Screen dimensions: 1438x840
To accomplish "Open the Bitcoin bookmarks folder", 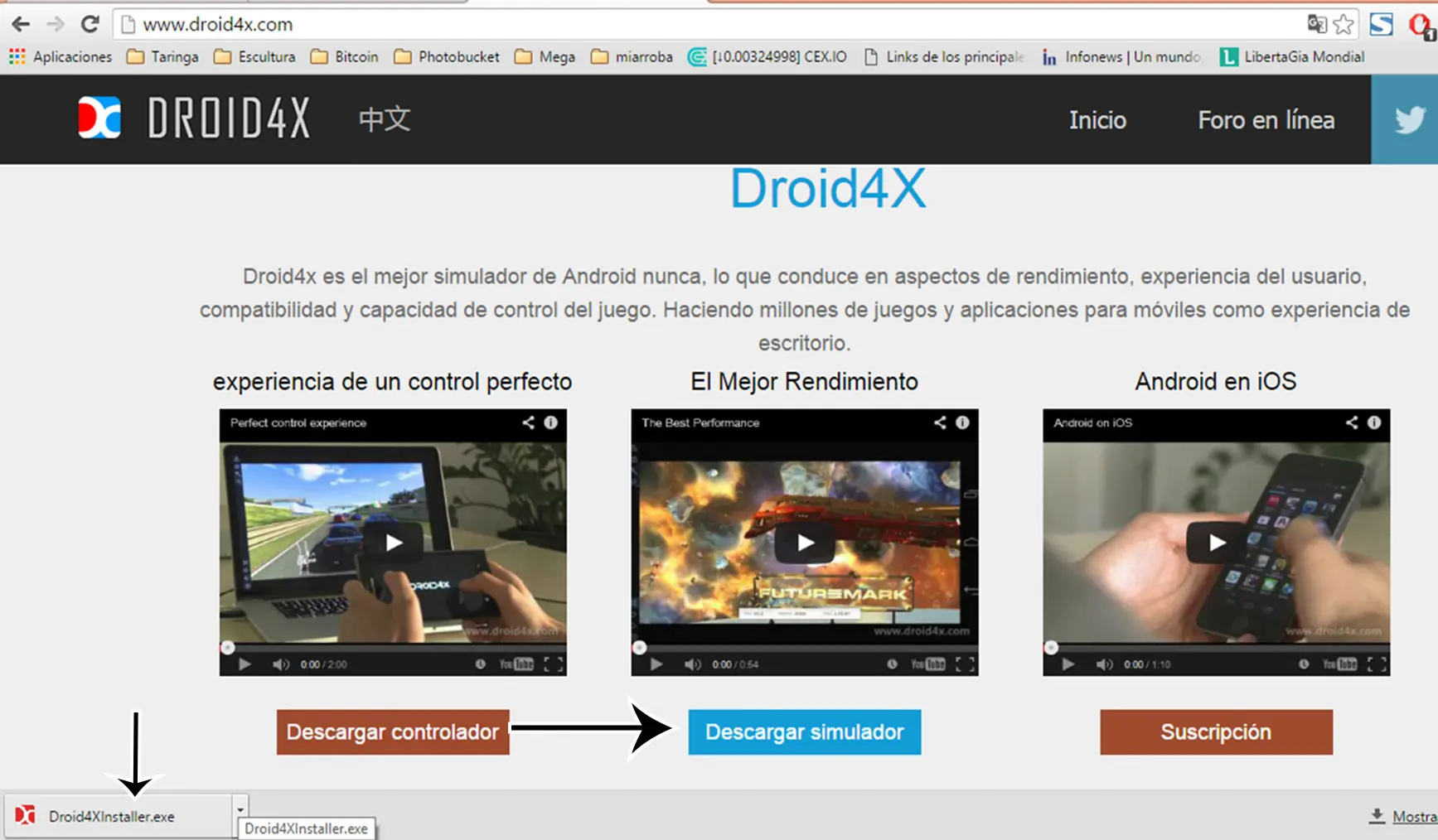I will click(x=344, y=56).
